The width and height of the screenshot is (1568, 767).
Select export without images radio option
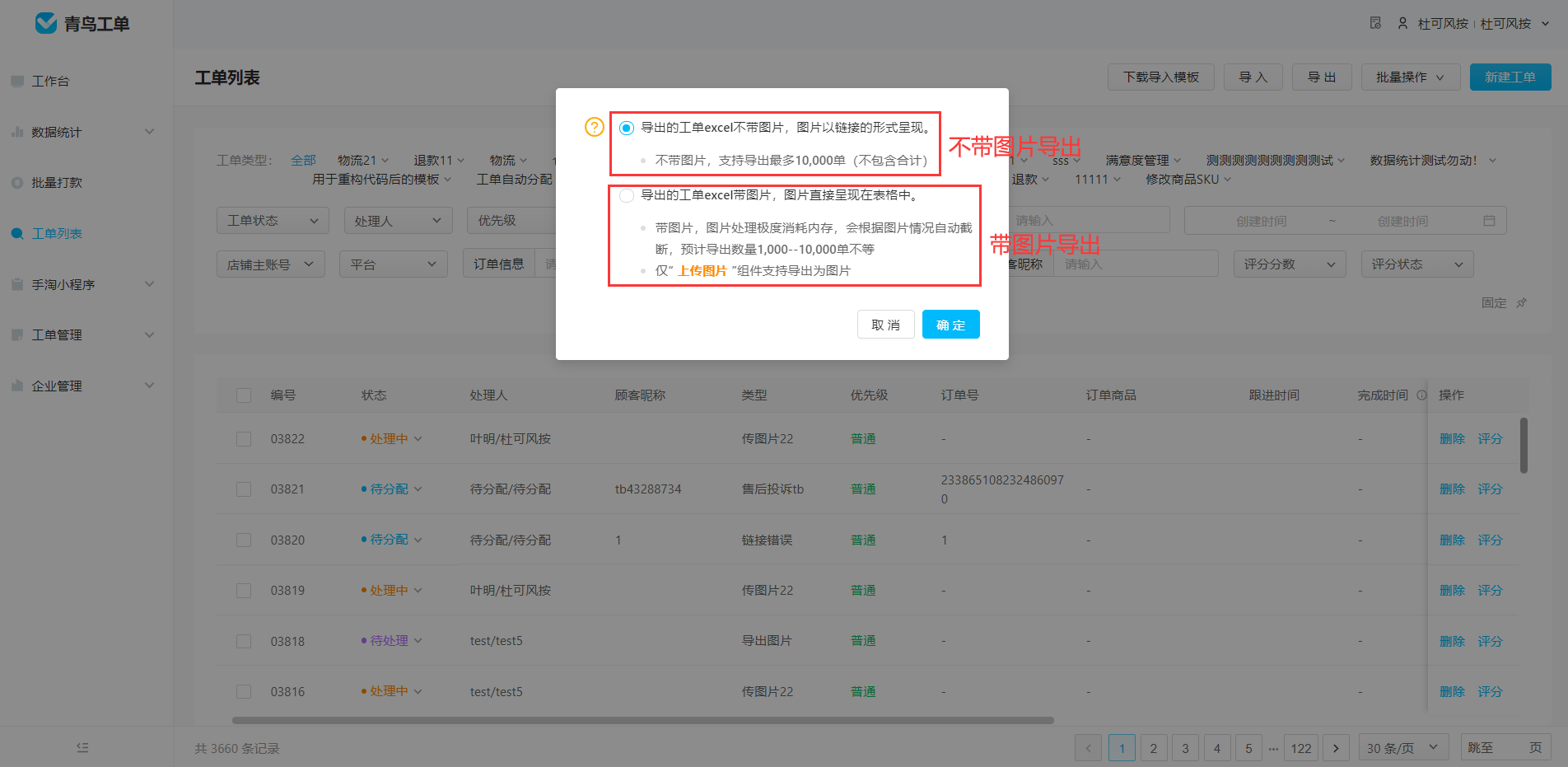click(627, 128)
